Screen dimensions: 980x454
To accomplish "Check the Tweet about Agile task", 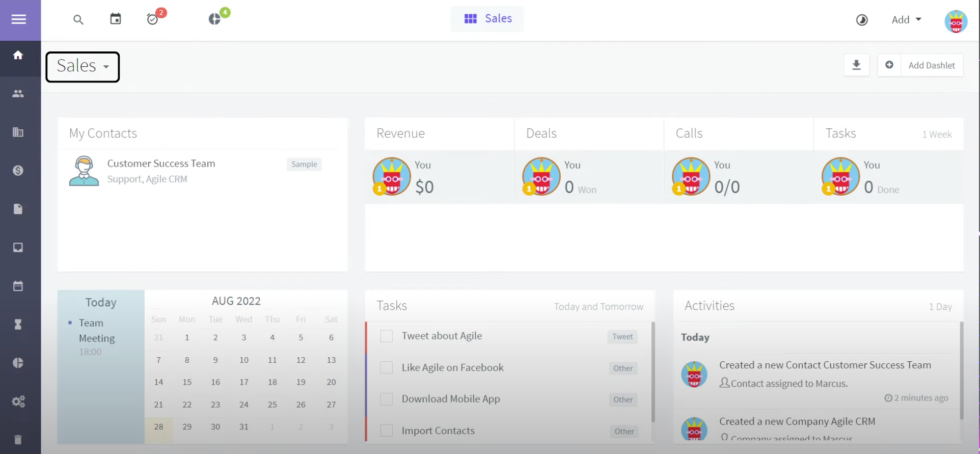I will (387, 336).
